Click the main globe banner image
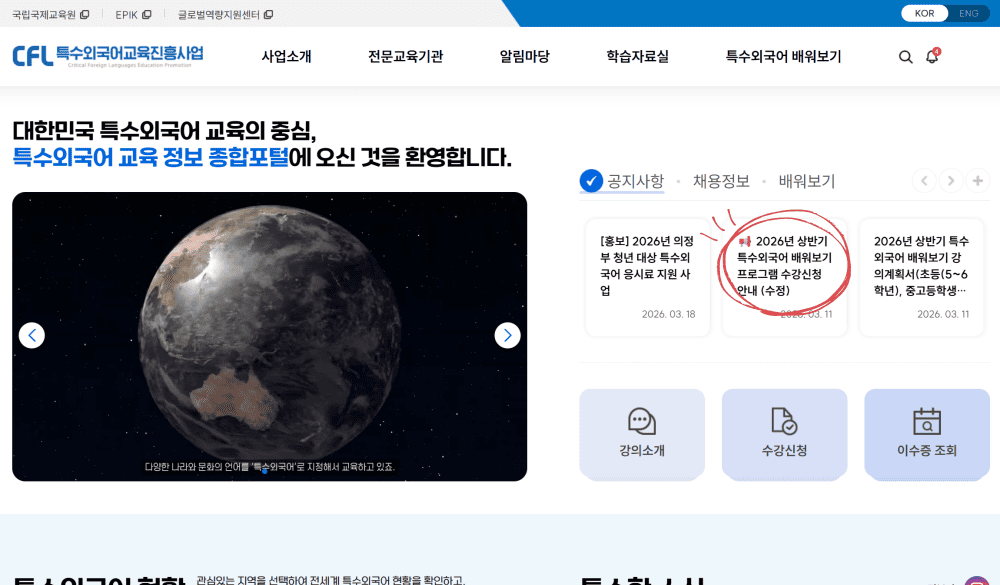The width and height of the screenshot is (1000, 585). click(x=268, y=335)
